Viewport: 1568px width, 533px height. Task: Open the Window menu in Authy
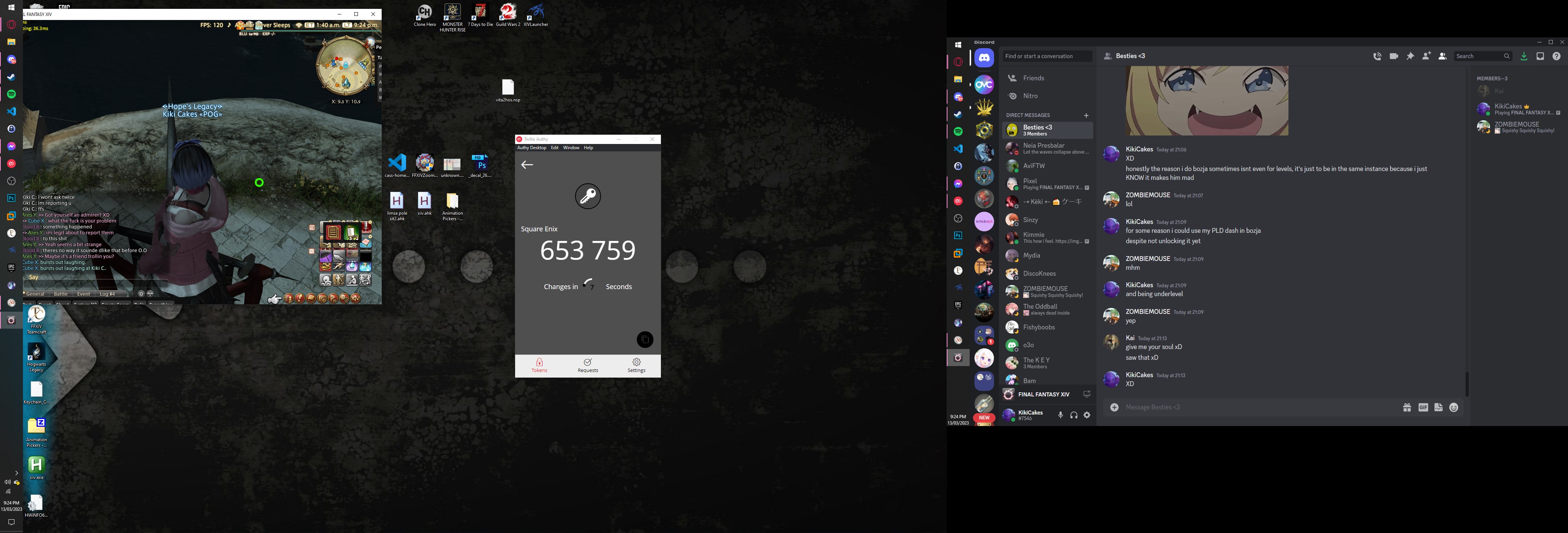coord(571,147)
